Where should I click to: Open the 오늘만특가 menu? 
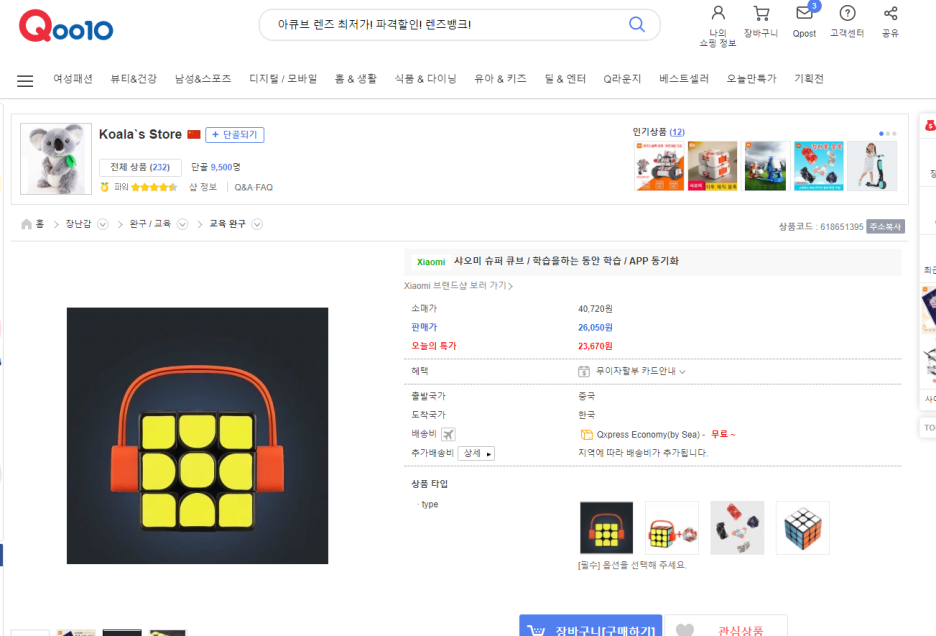752,79
